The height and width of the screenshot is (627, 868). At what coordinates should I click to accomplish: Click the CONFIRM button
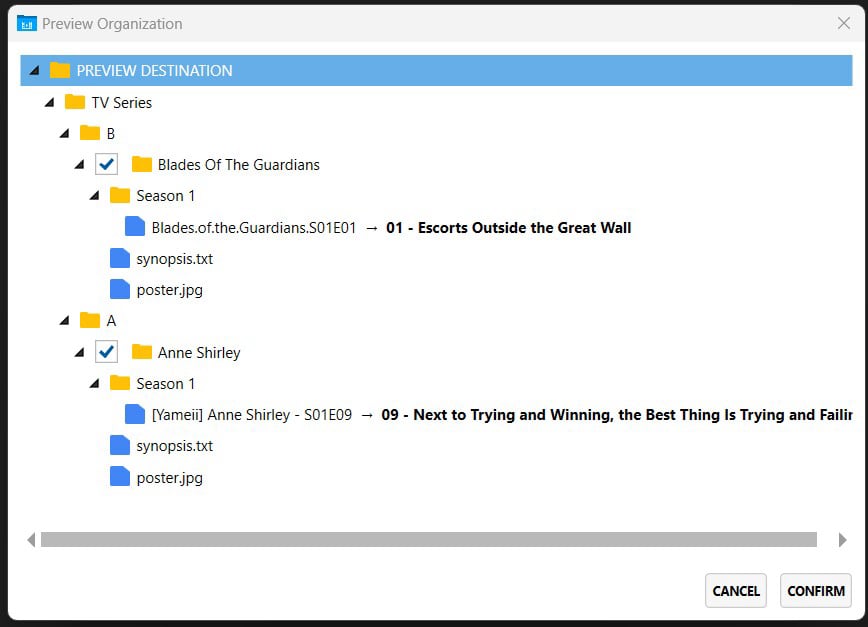point(816,590)
